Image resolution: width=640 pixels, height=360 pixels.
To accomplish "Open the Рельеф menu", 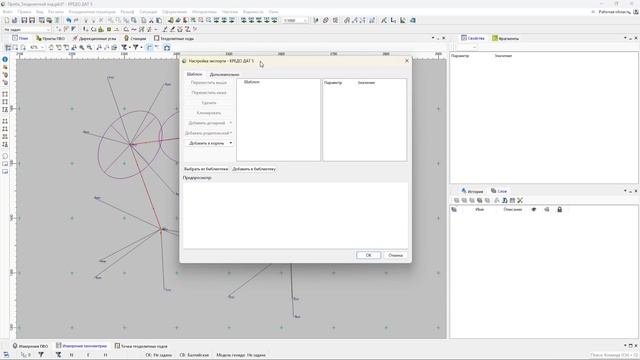I will pos(127,12).
